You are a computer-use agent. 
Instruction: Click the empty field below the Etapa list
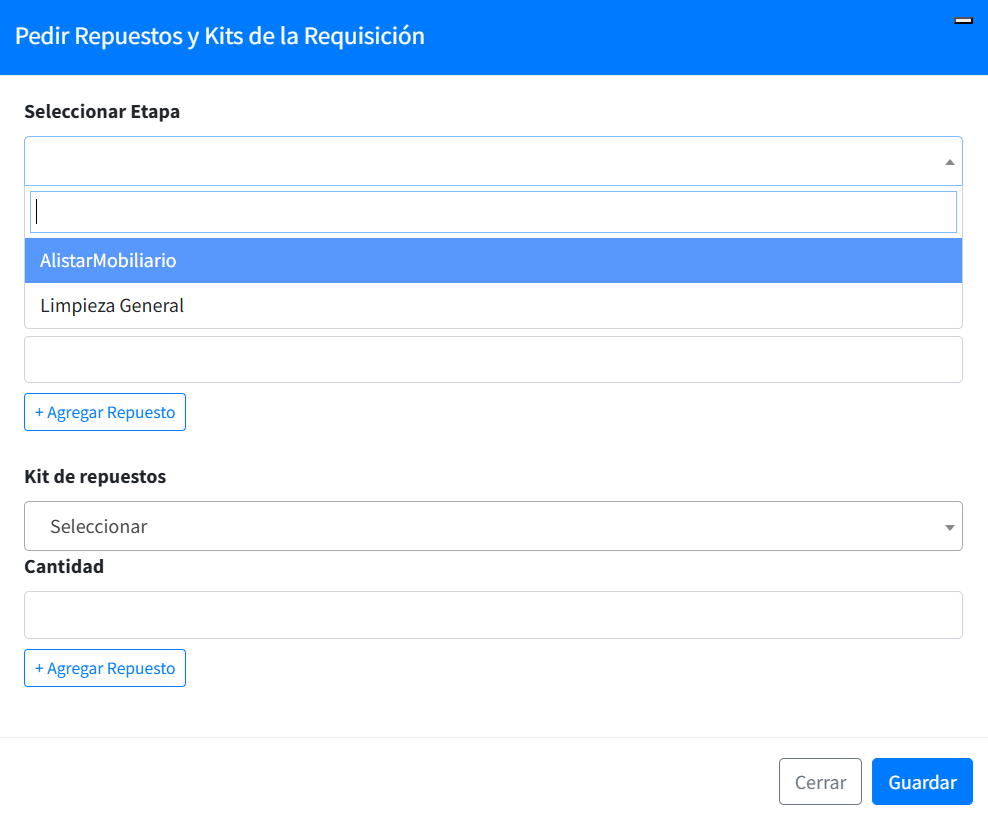coord(493,360)
